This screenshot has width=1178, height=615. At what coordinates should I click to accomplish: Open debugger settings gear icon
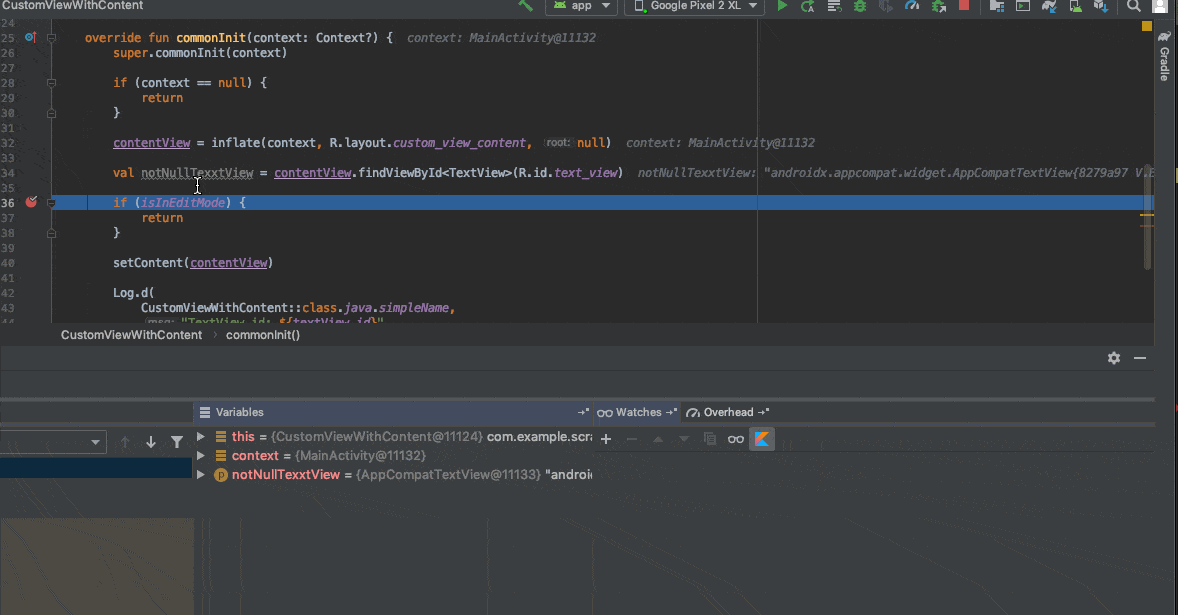tap(1114, 358)
